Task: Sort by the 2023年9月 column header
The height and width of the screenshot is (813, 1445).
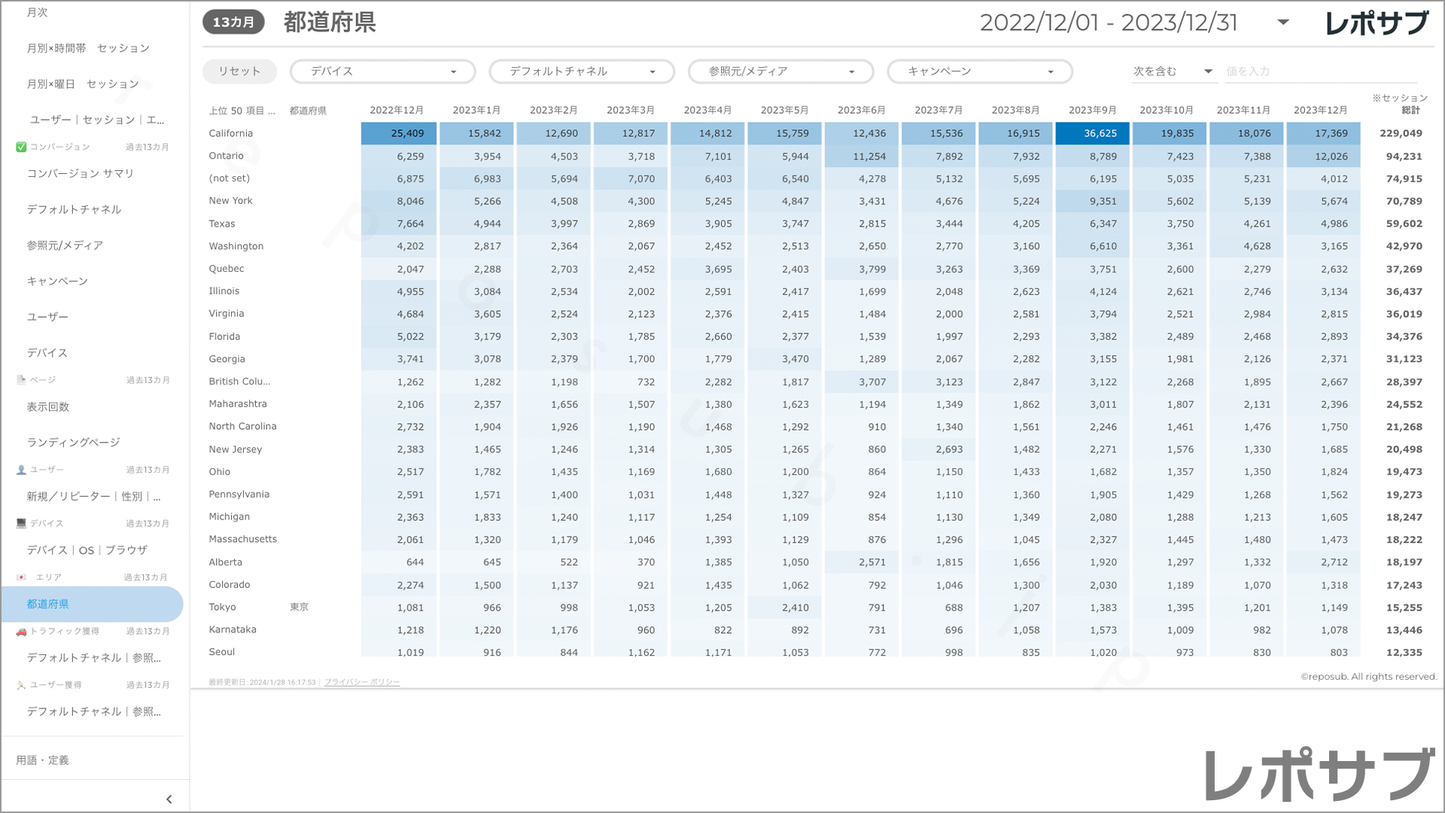Action: pos(1092,110)
